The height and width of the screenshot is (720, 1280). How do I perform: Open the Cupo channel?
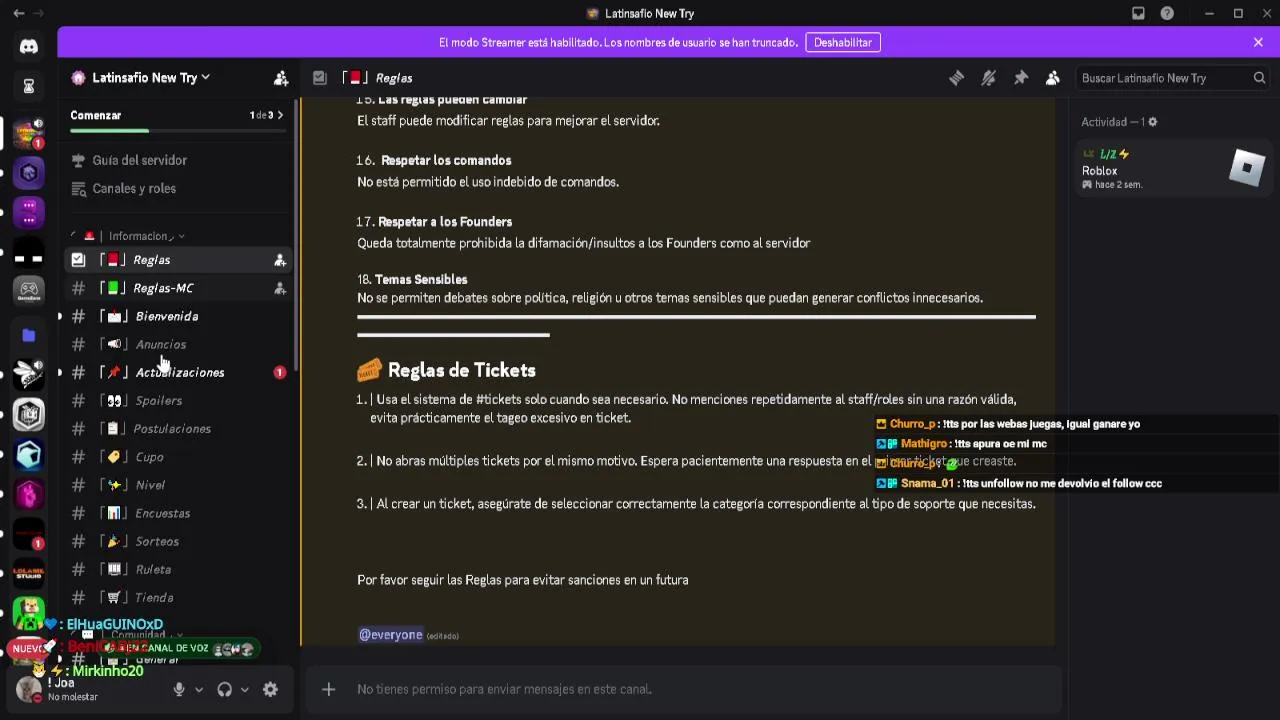point(178,457)
